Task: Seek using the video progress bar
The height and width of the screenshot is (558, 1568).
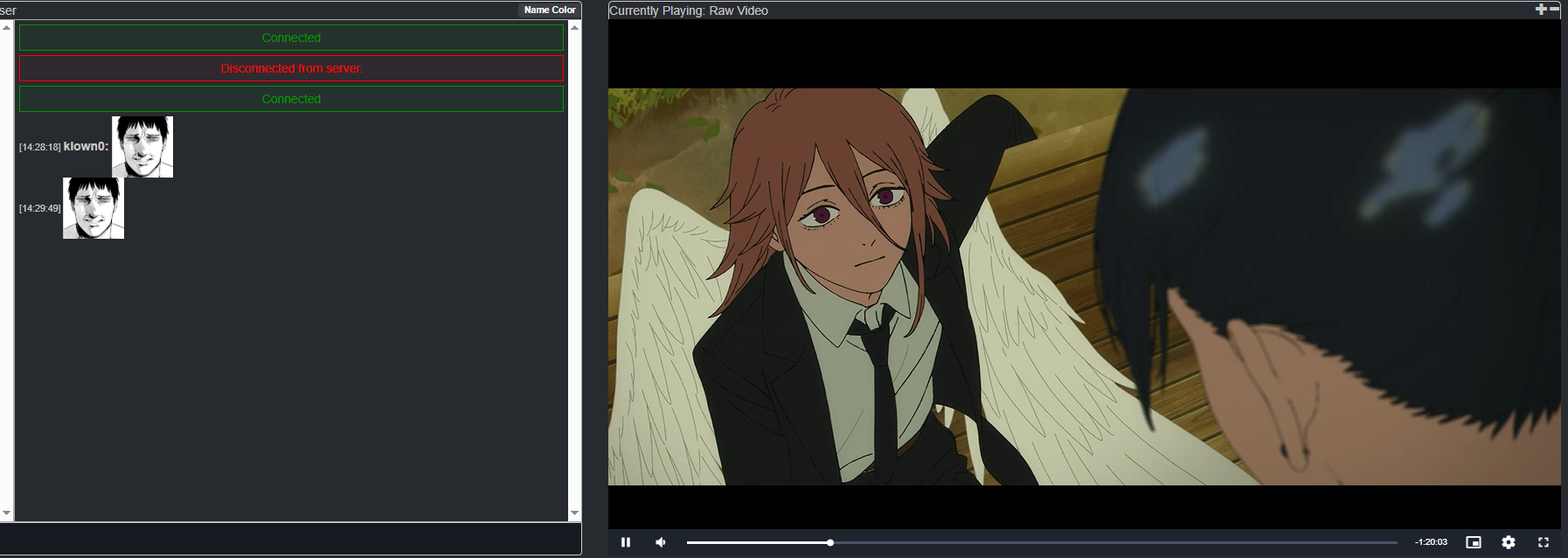Action: point(1042,542)
